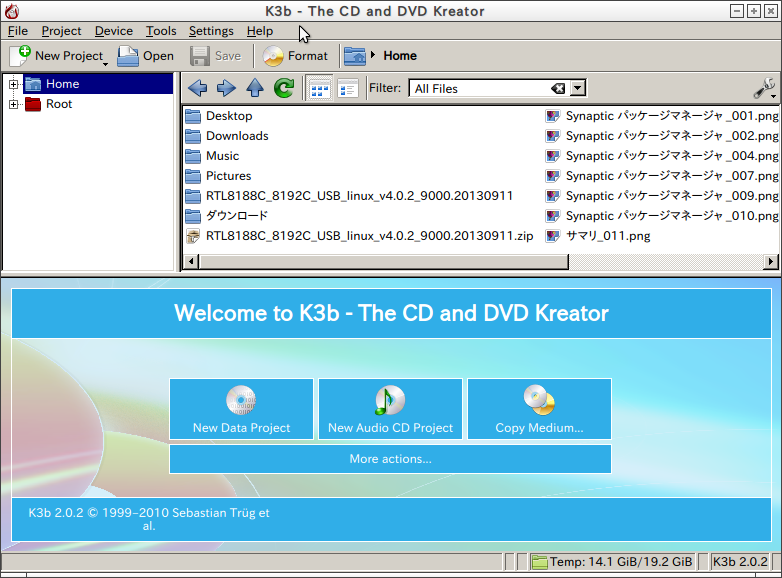The image size is (782, 578).
Task: Reload the file view with green icon
Action: coord(284,88)
